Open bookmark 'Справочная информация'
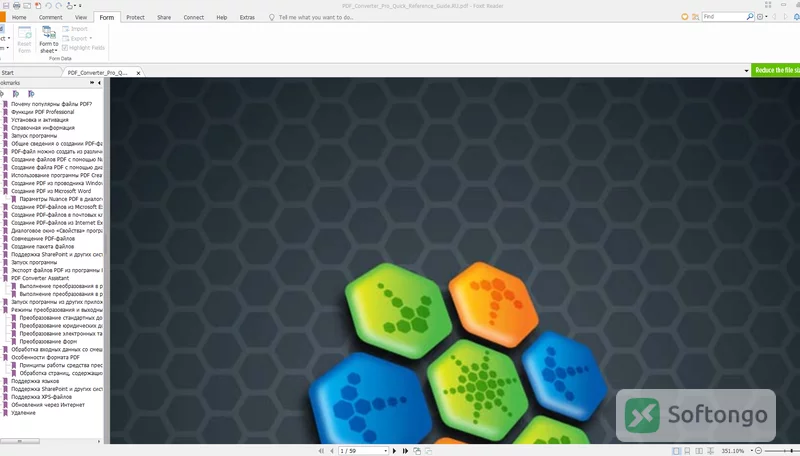The height and width of the screenshot is (456, 800). point(43,128)
